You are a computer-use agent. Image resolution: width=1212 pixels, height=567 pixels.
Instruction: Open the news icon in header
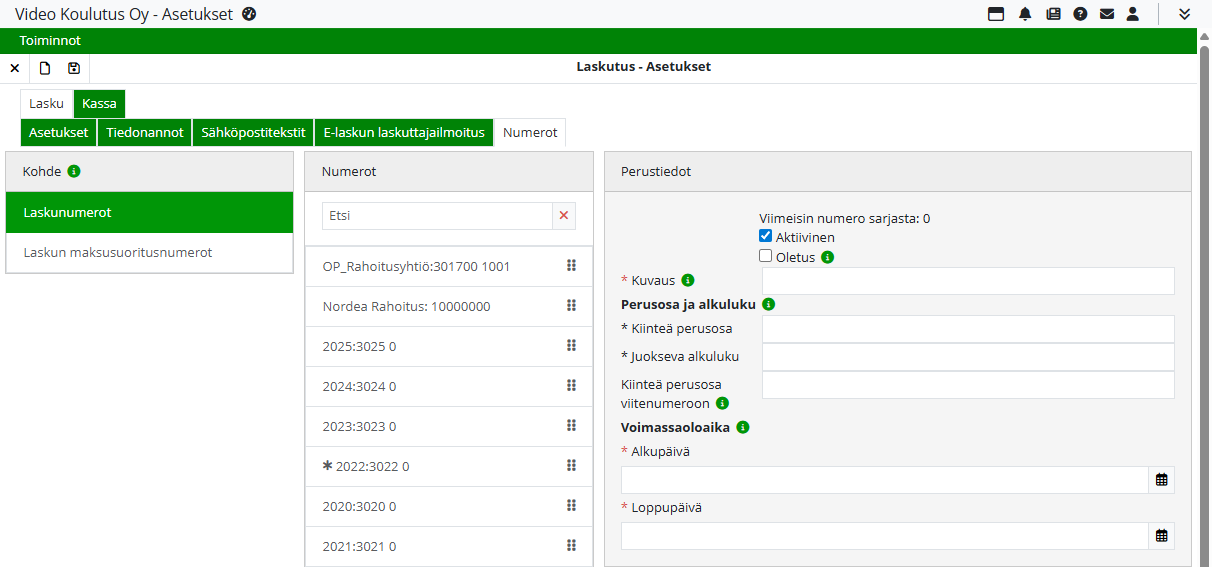[1053, 14]
